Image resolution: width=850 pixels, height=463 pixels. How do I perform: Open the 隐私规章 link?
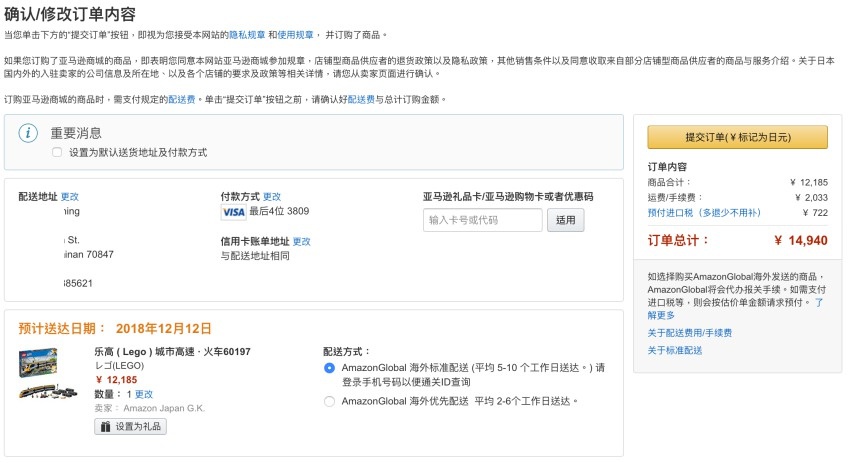pos(247,34)
